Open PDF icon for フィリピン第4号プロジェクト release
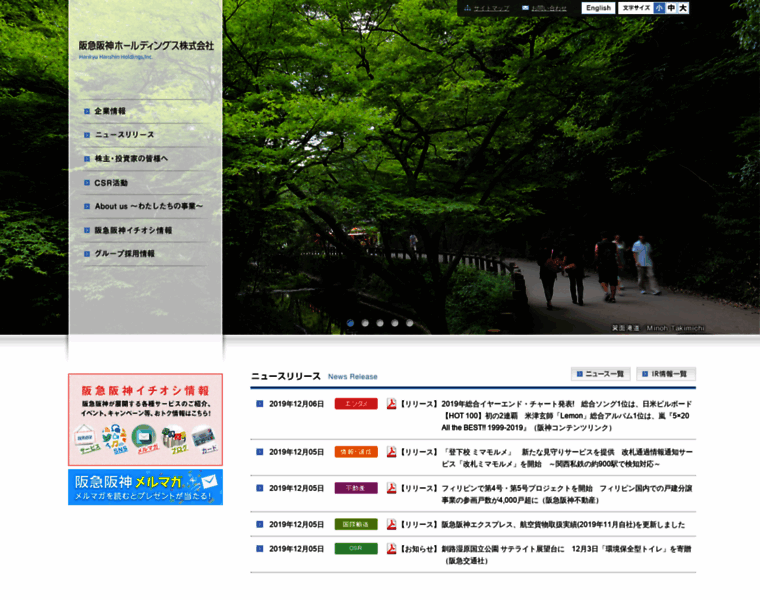The height and width of the screenshot is (600, 760). tap(391, 488)
